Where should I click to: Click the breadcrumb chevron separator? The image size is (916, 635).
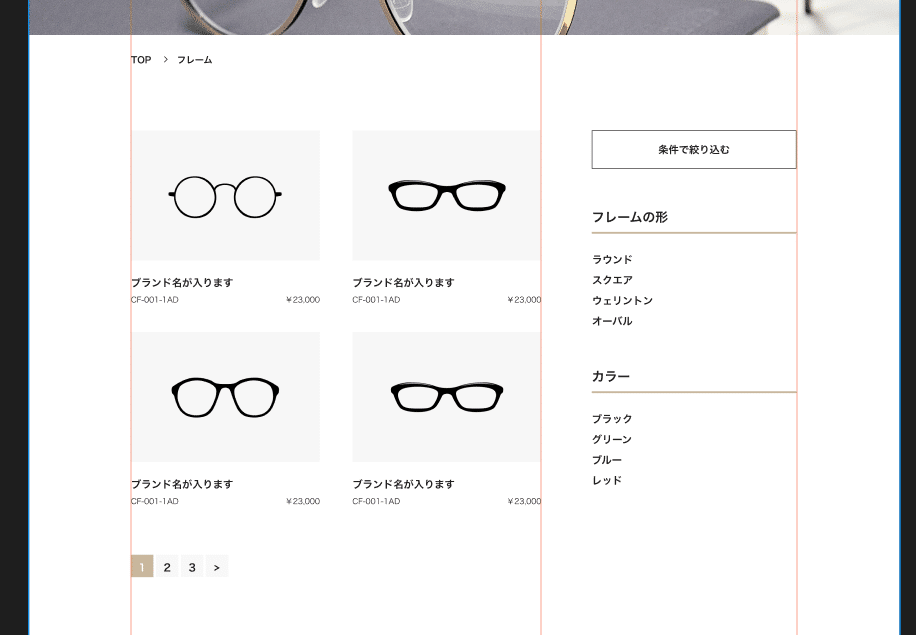tap(166, 60)
